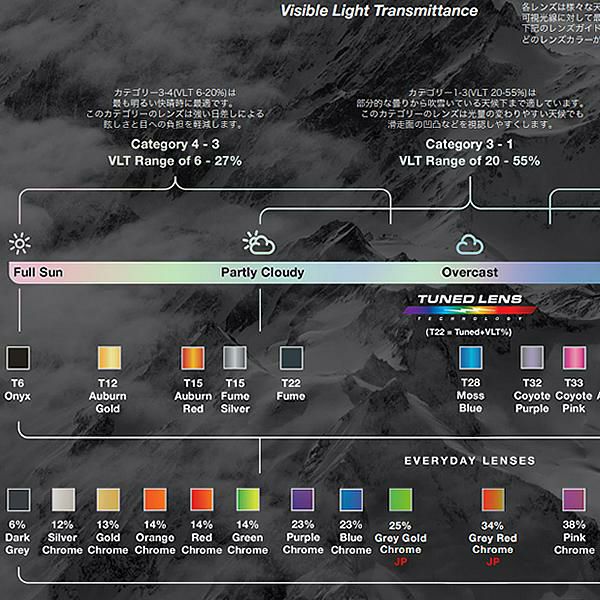Click the red JP label under Grey Gold Chrome
Image resolution: width=600 pixels, height=600 pixels.
[401, 563]
